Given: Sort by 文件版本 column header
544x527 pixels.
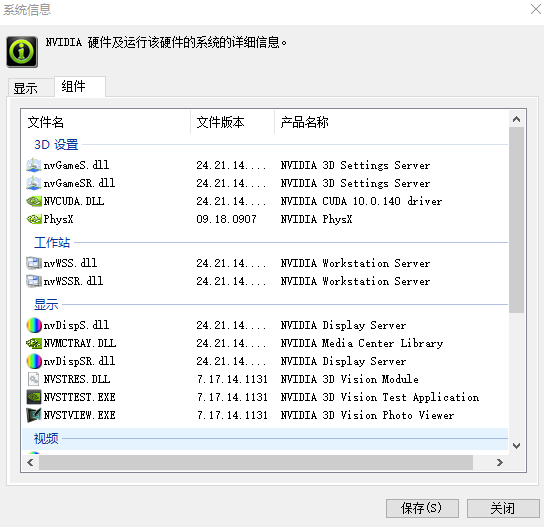Looking at the screenshot, I should [x=232, y=122].
